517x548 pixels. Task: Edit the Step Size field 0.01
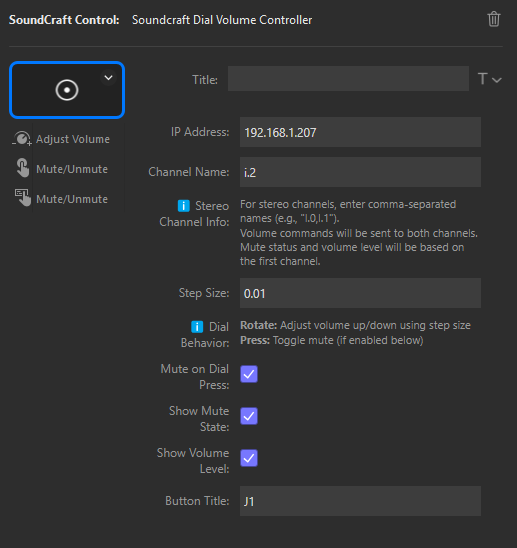click(360, 293)
